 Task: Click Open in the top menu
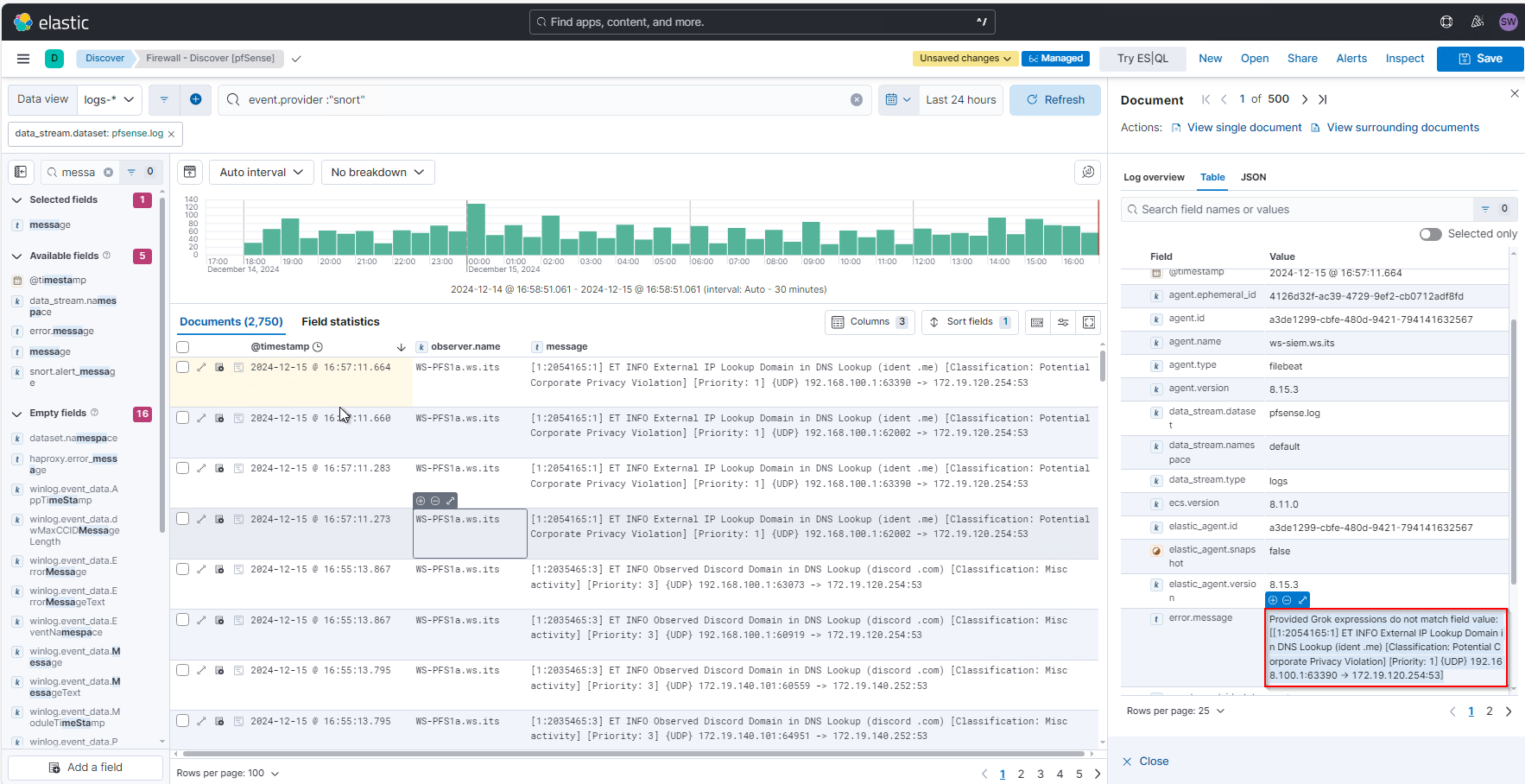[1254, 59]
